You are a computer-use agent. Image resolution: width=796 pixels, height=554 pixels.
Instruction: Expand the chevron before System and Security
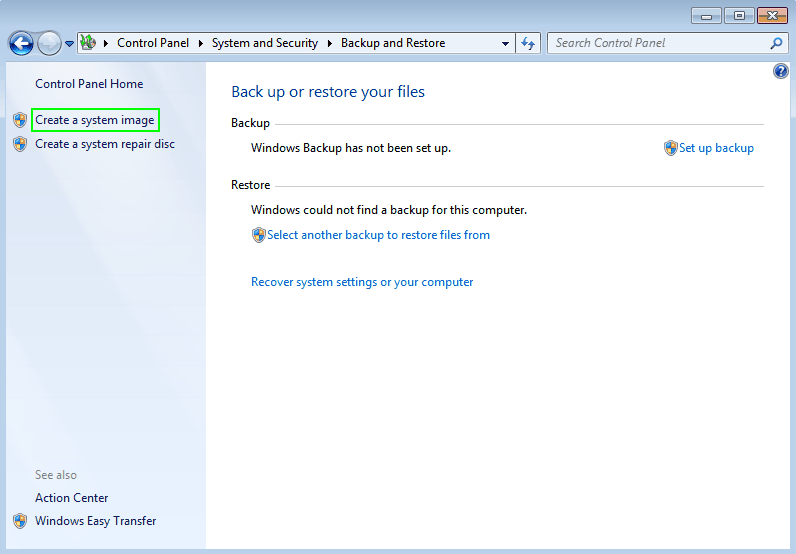coord(201,43)
